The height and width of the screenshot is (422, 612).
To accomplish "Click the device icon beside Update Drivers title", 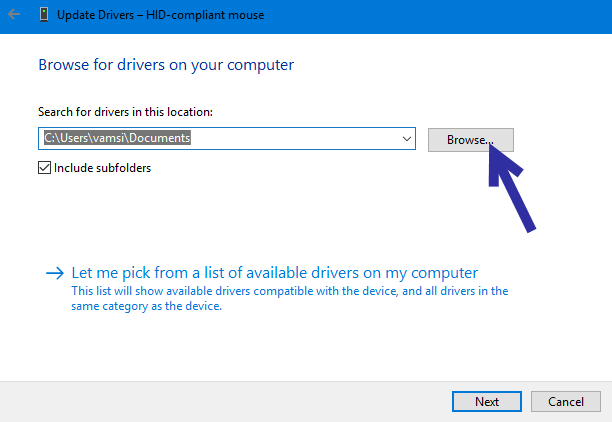I will [44, 15].
